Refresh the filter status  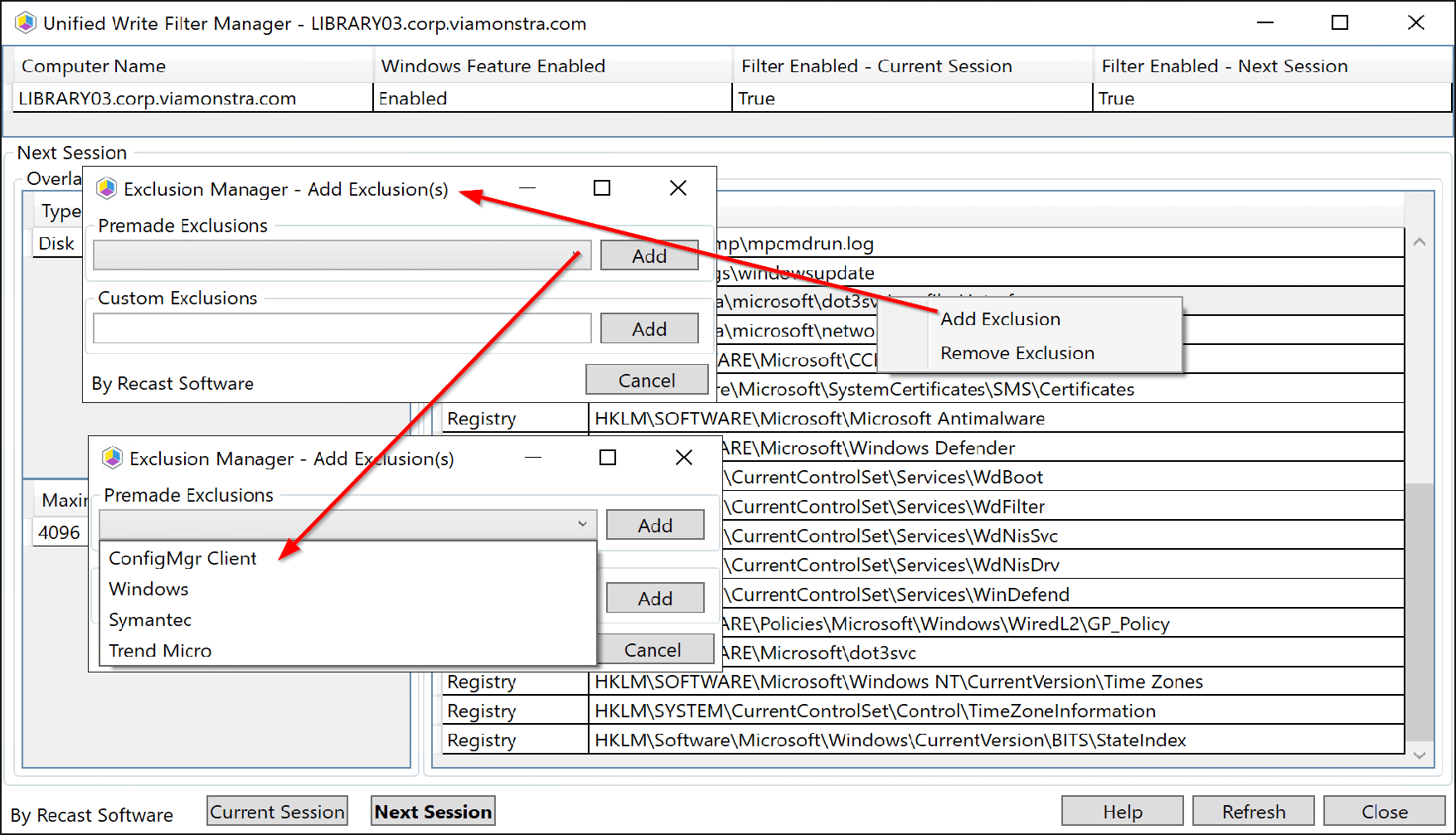tap(1253, 810)
